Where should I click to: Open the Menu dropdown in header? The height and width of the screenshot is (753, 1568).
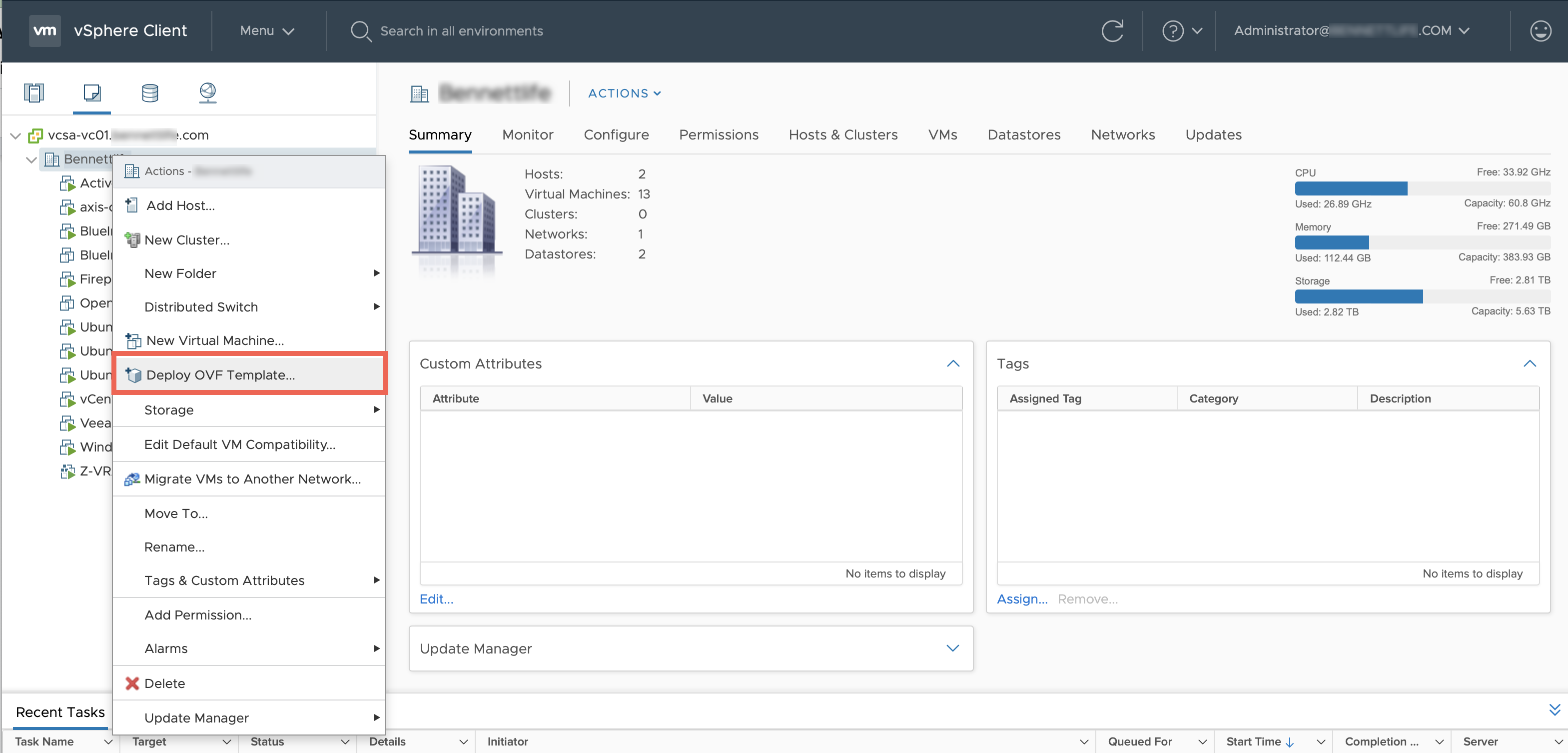[x=267, y=30]
